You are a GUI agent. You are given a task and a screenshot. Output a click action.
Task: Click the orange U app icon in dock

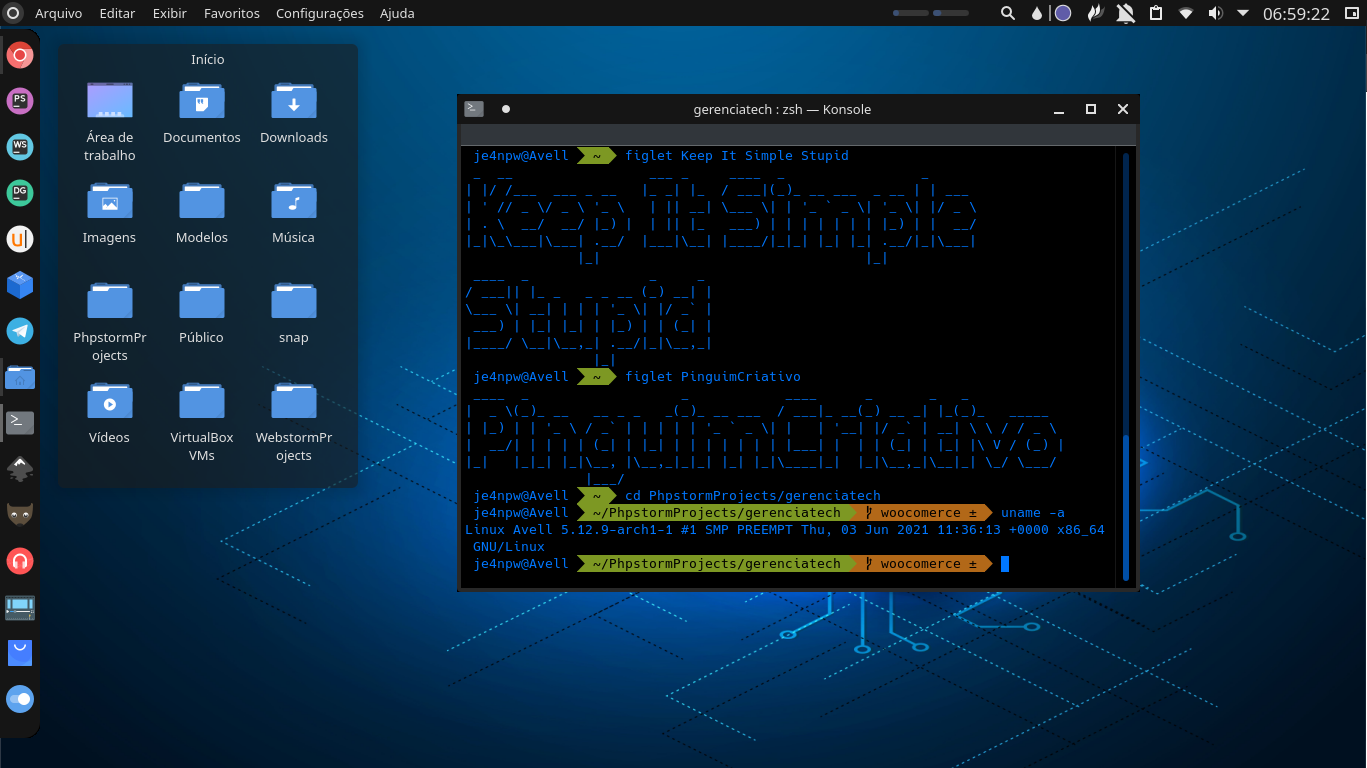pyautogui.click(x=20, y=239)
